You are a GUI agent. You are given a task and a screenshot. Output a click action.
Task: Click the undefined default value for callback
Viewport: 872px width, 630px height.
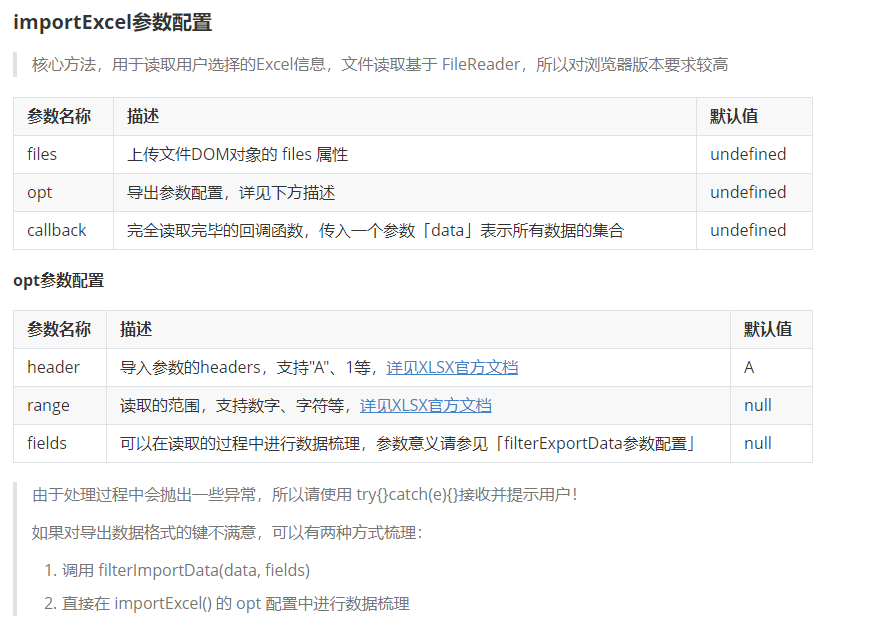point(748,230)
